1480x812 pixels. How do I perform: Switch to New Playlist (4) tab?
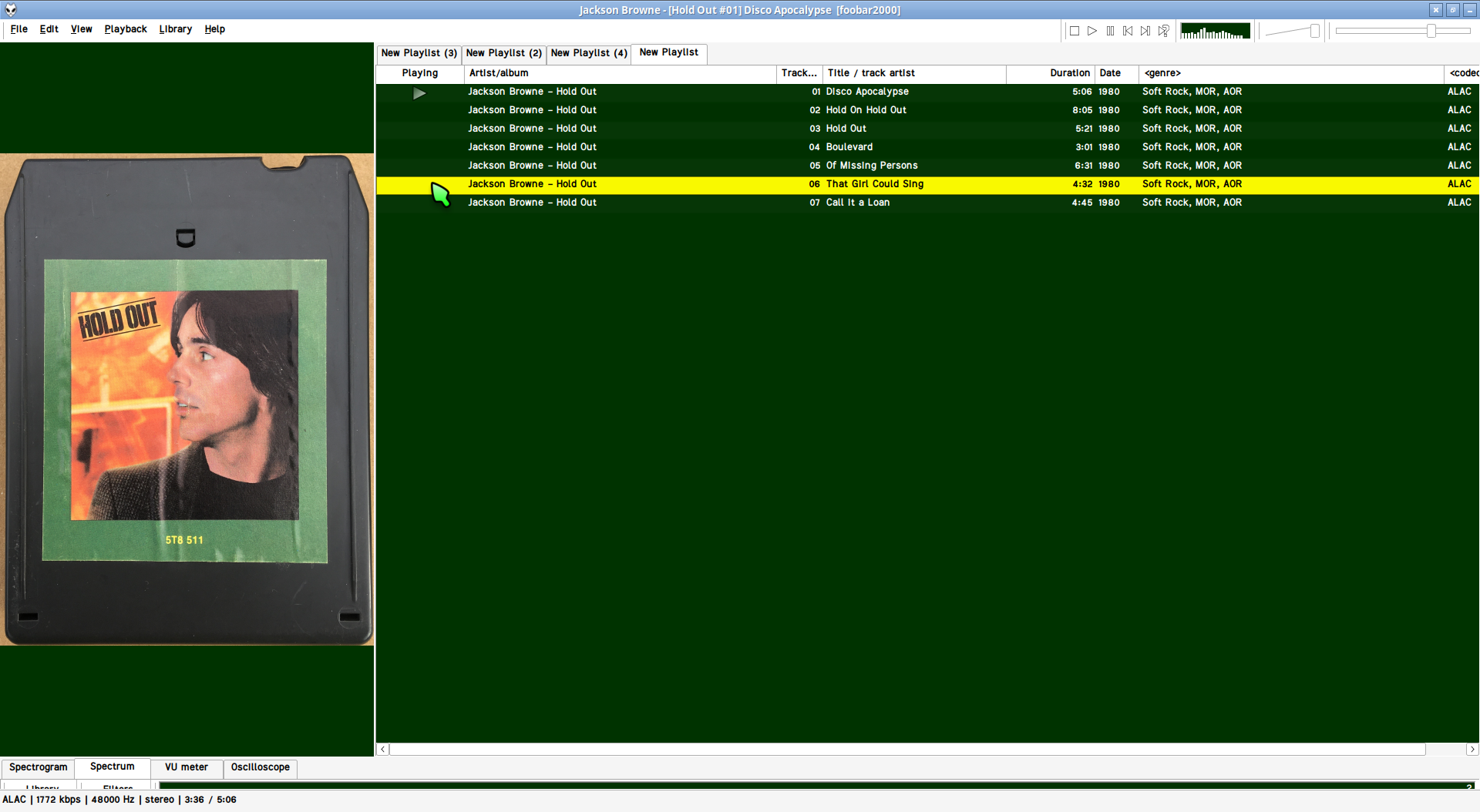[x=588, y=53]
